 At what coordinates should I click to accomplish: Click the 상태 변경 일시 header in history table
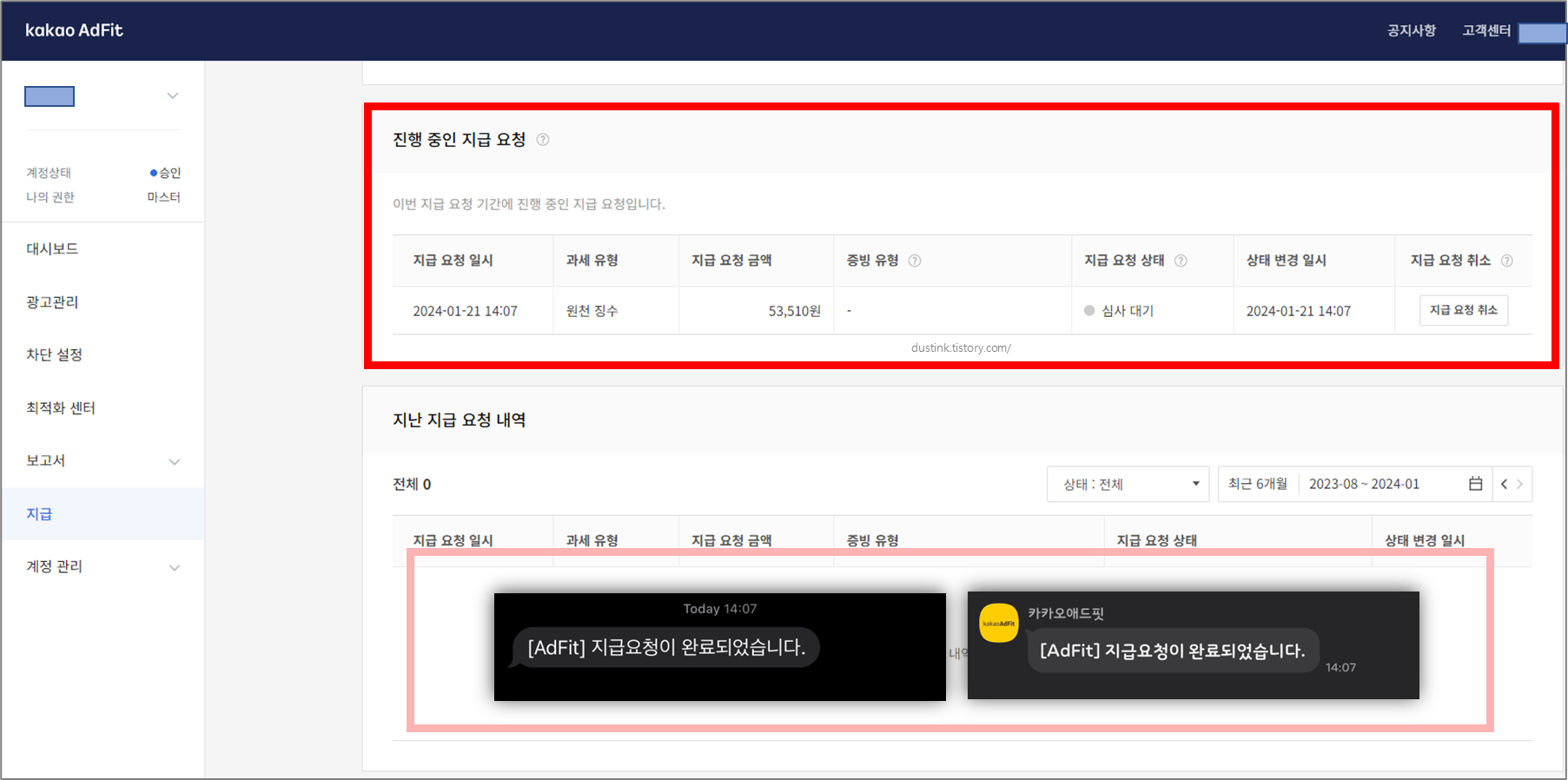pos(1425,540)
